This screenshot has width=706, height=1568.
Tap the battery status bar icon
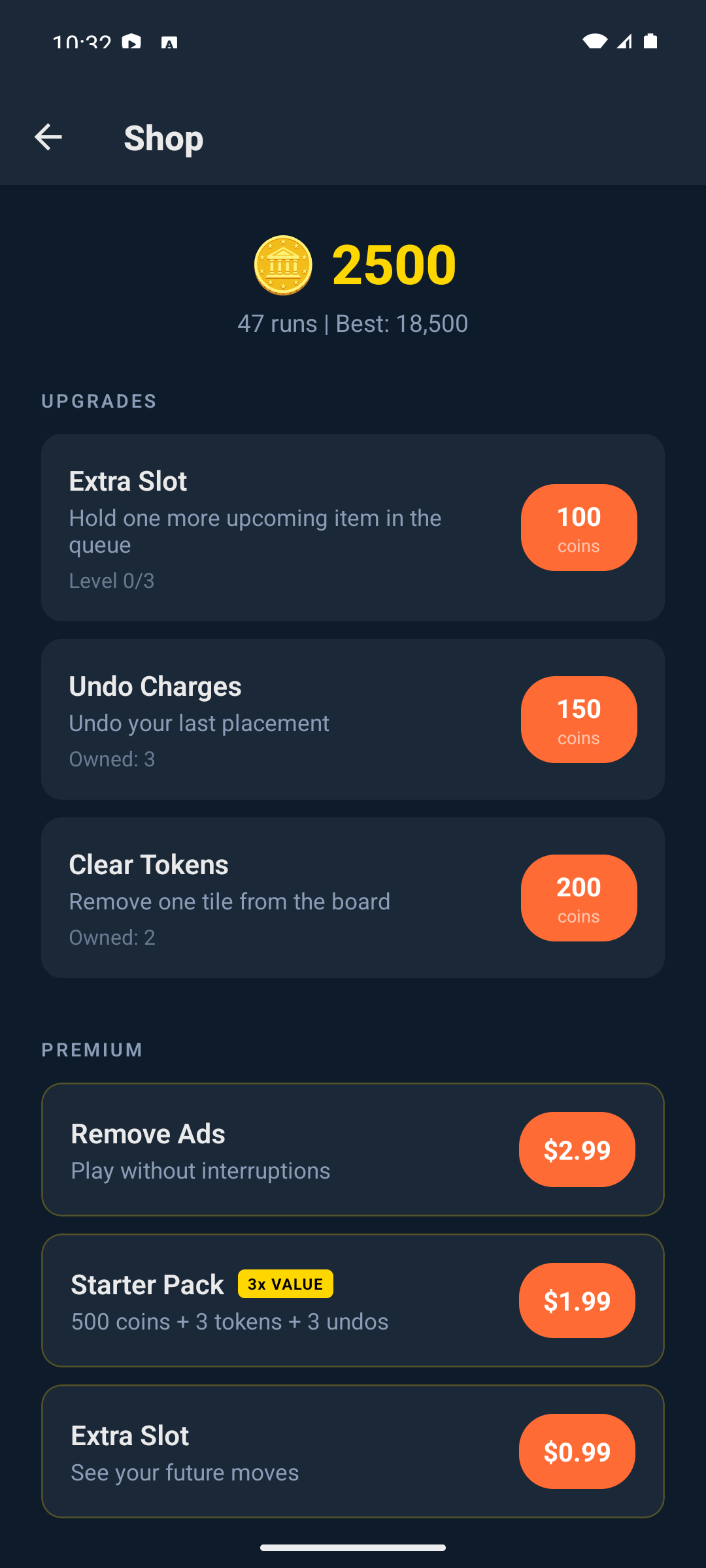650,42
